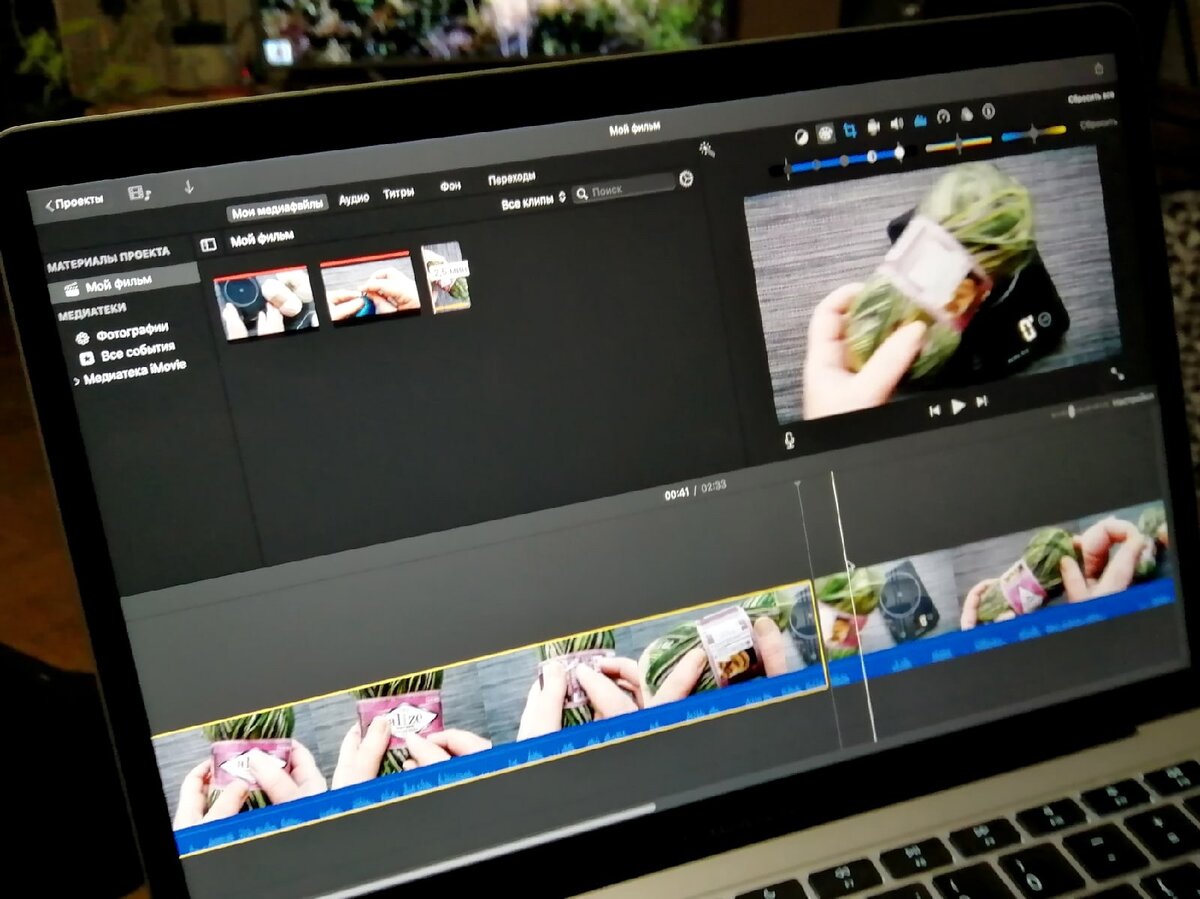
Task: Open the color balance icon
Action: [x=801, y=136]
